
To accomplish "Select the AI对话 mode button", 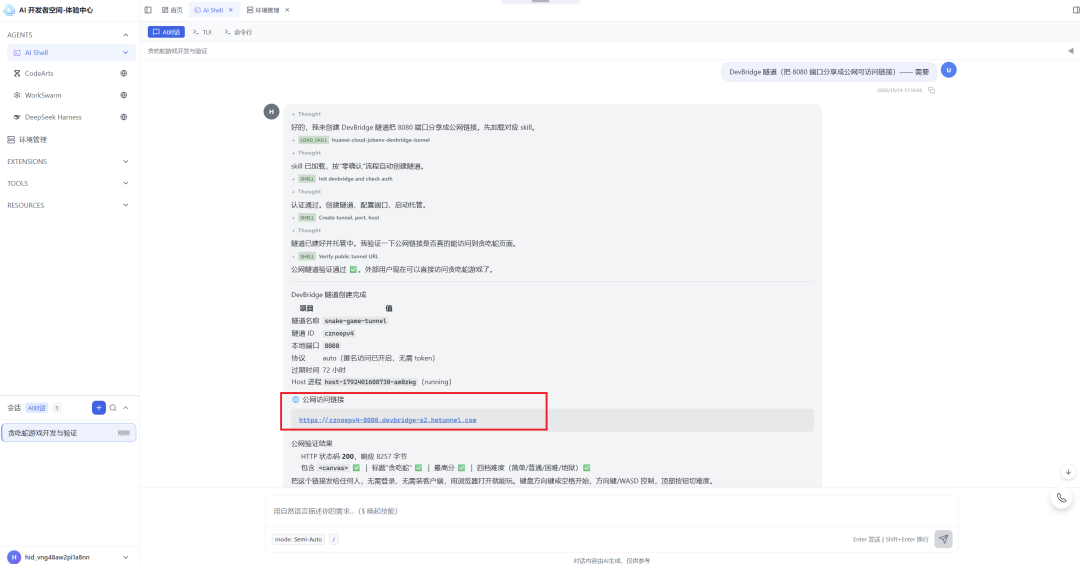I will (166, 32).
